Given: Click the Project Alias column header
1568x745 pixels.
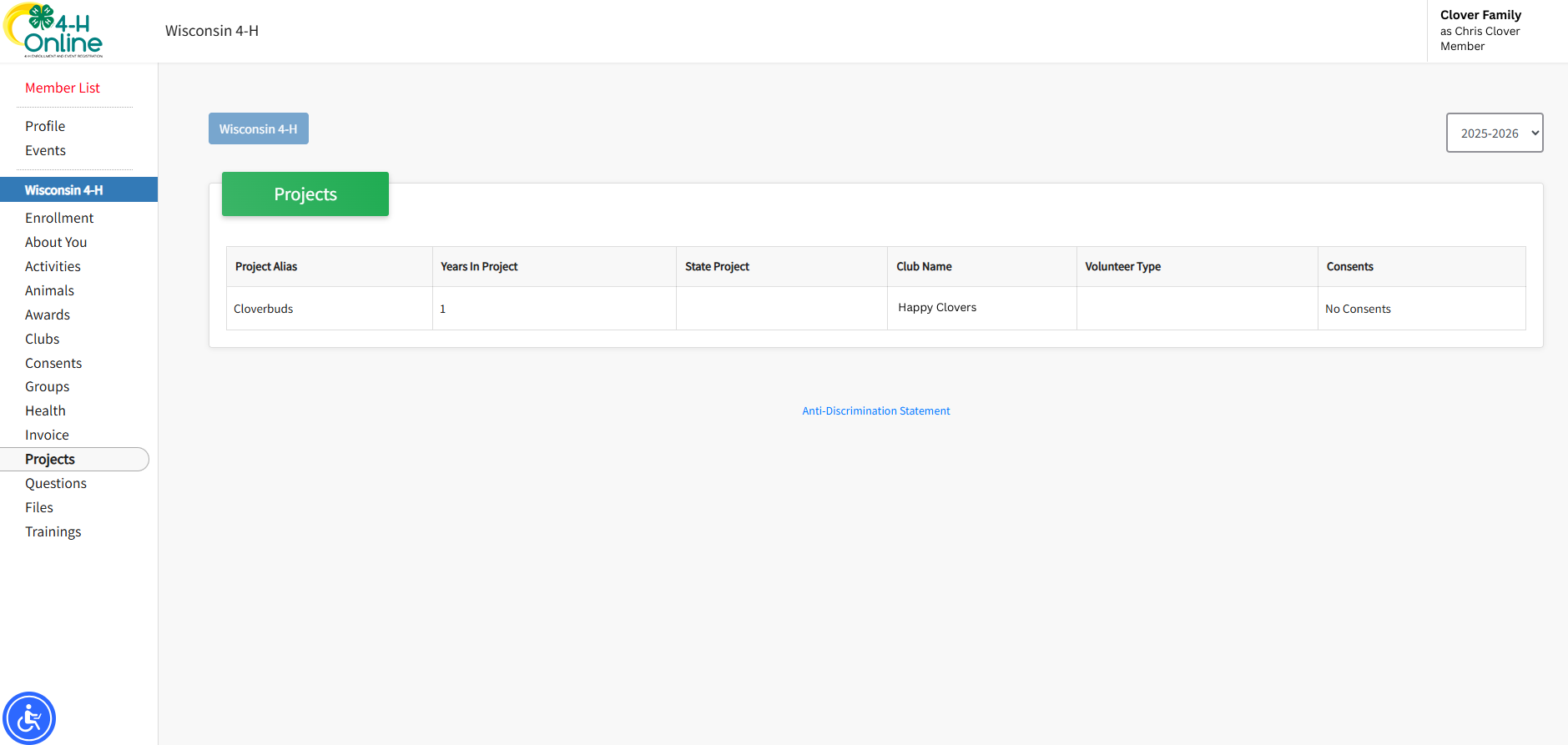Looking at the screenshot, I should 266,266.
